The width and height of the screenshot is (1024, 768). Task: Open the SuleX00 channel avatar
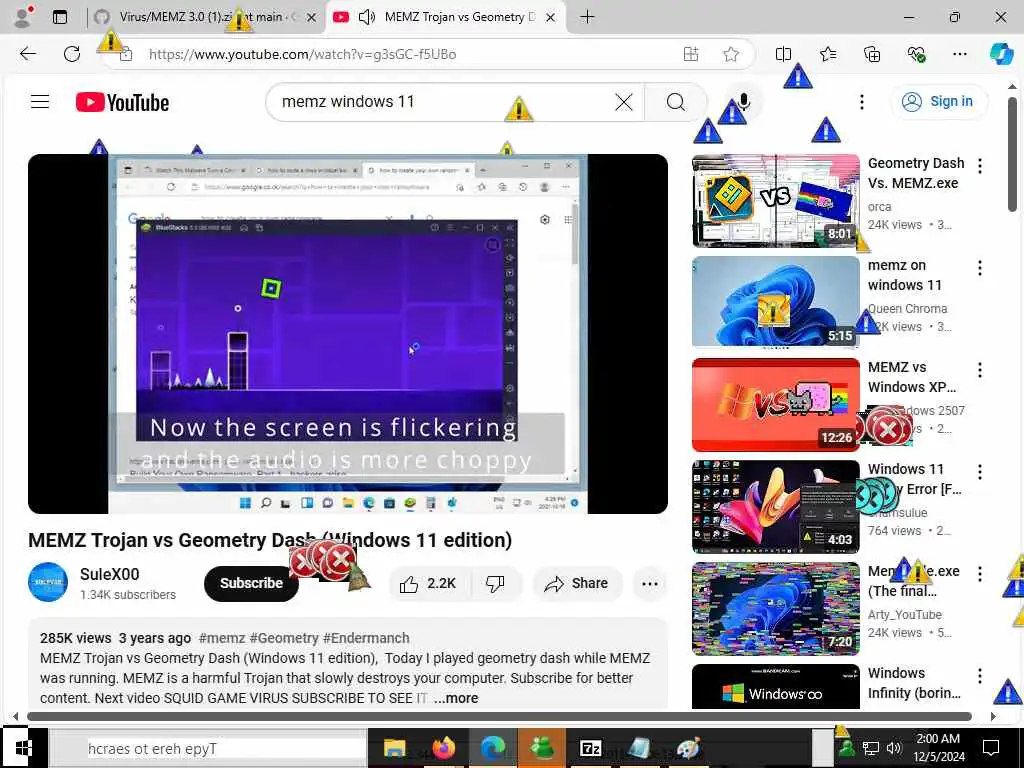[48, 582]
